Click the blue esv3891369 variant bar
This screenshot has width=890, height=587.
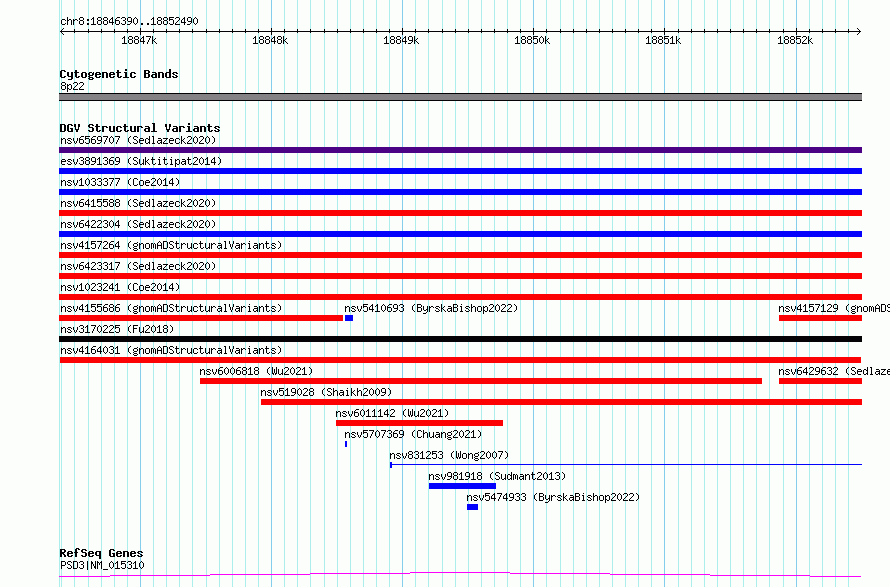(460, 171)
